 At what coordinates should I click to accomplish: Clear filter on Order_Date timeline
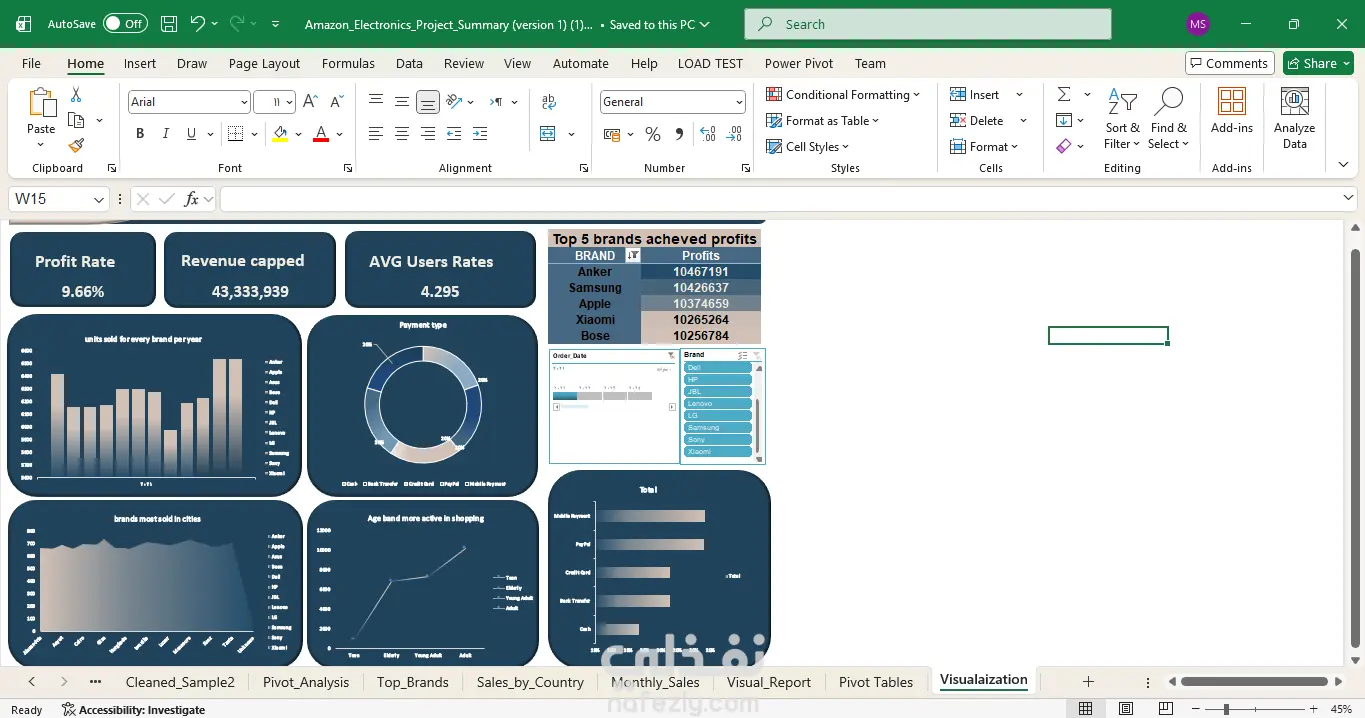pyautogui.click(x=672, y=356)
